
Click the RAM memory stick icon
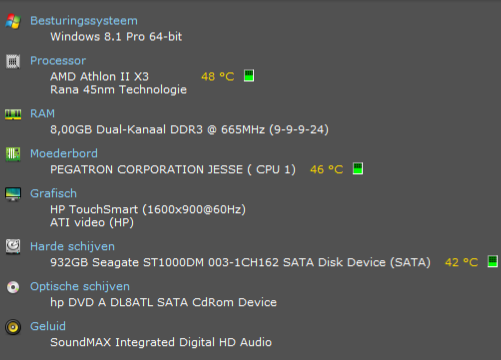[13, 114]
